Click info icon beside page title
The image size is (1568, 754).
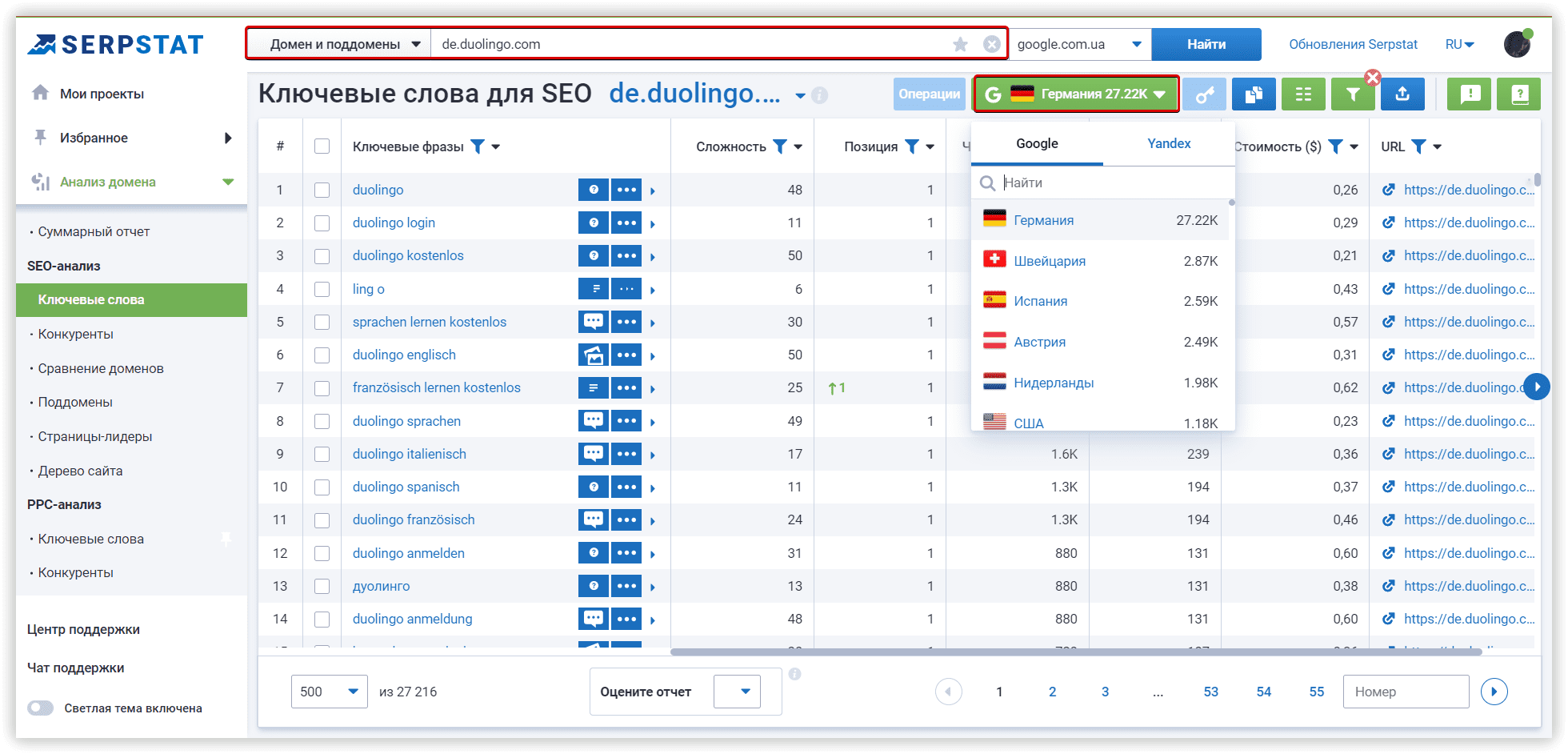[819, 95]
